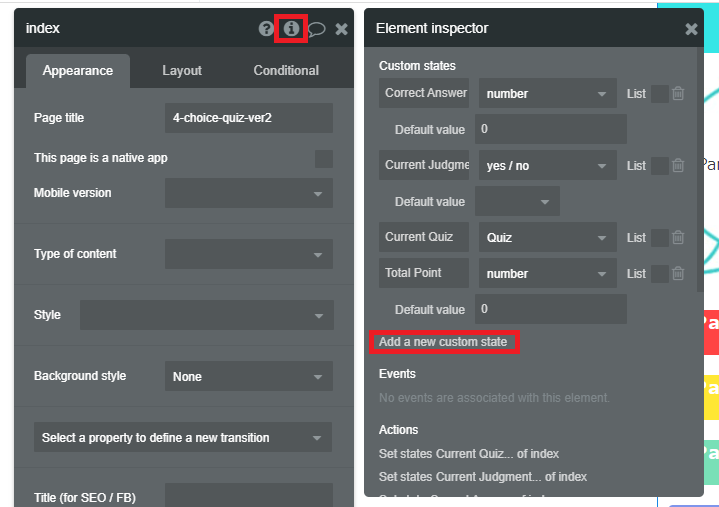Toggle List checkbox for Total Point state
Image resolution: width=719 pixels, height=507 pixels.
click(x=660, y=274)
